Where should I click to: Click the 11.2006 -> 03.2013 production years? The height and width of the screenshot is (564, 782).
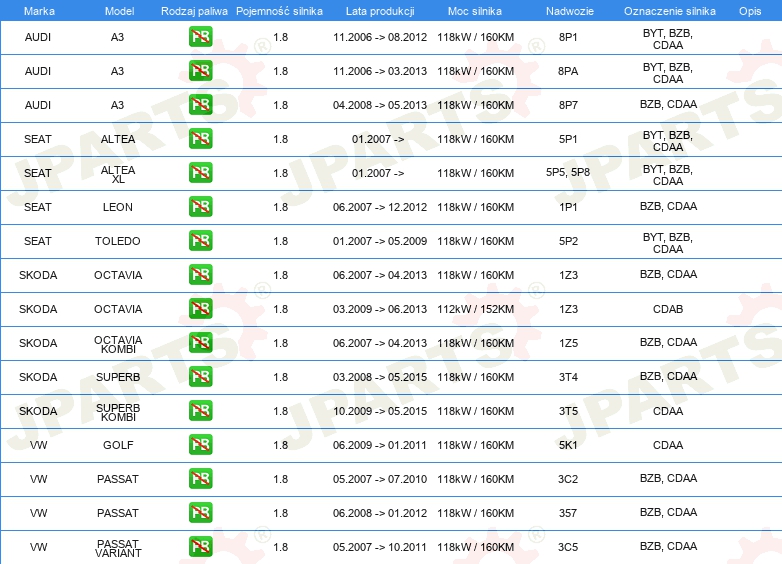(380, 71)
